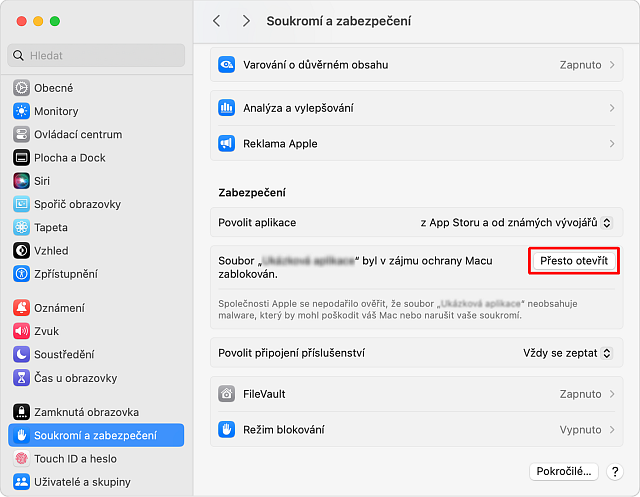
Task: Open FileVault settings via Zapnuto chevron
Action: tap(611, 394)
